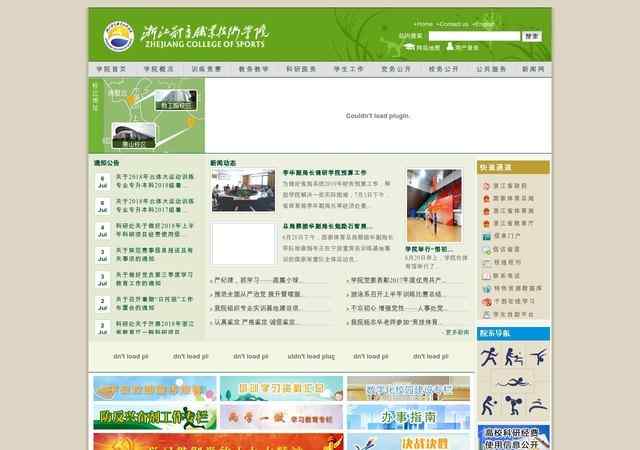Click the Zhejiang College of Sports round logo

119,36
